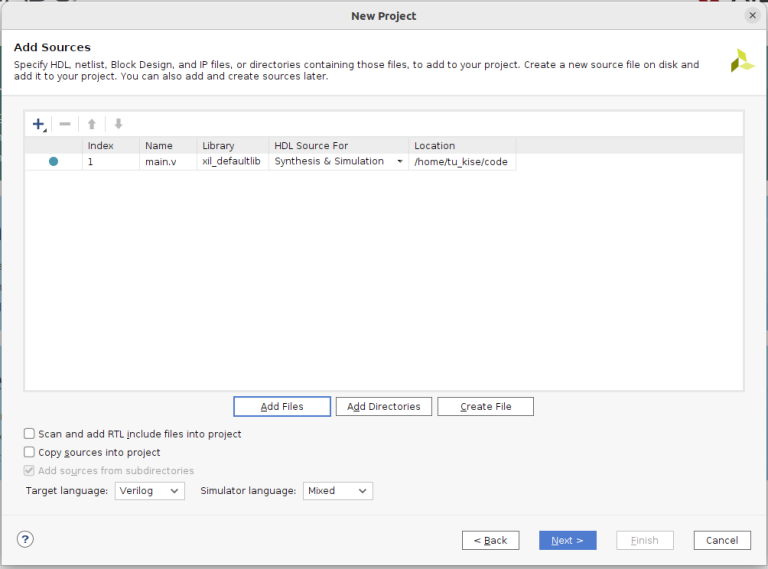
Task: Enable Scan and add RTL include files
Action: click(x=30, y=434)
